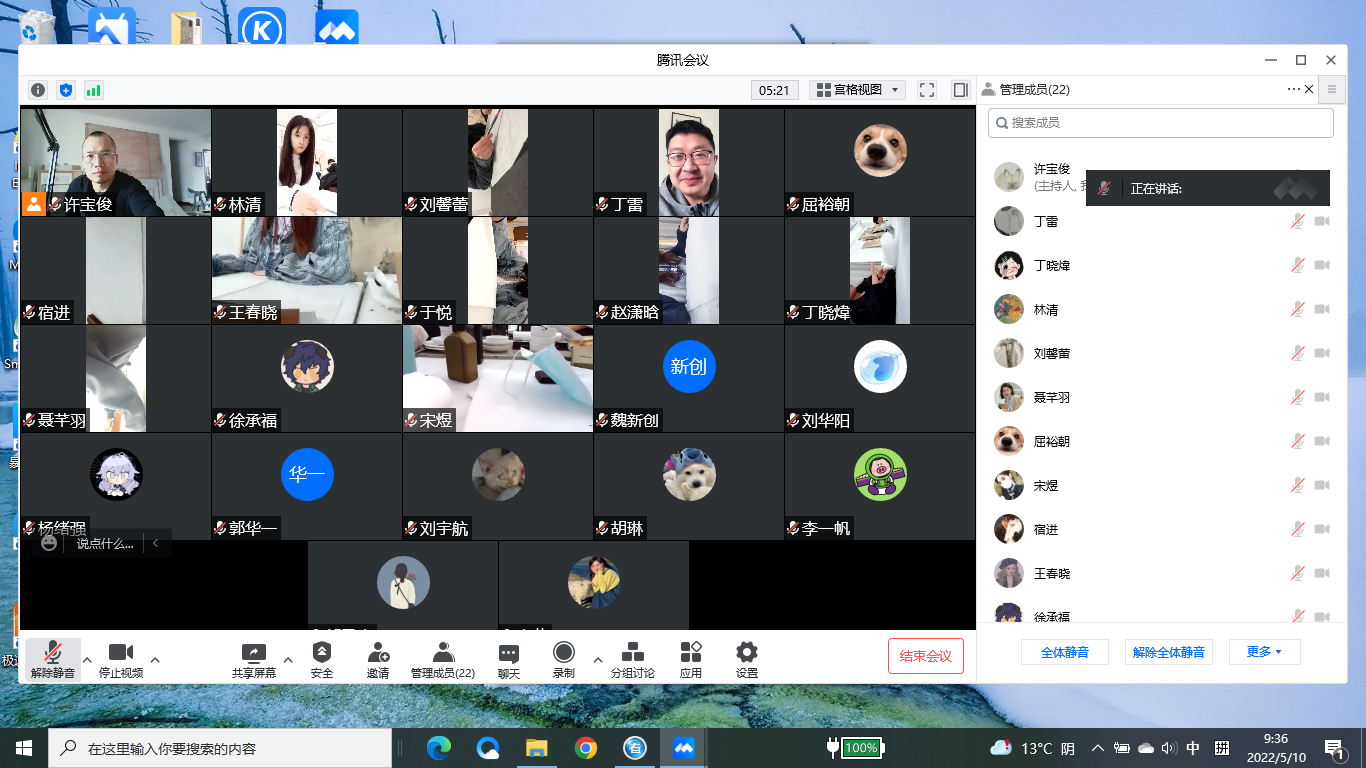Click the Security (安全) shield icon
The image size is (1366, 768).
pyautogui.click(x=321, y=660)
